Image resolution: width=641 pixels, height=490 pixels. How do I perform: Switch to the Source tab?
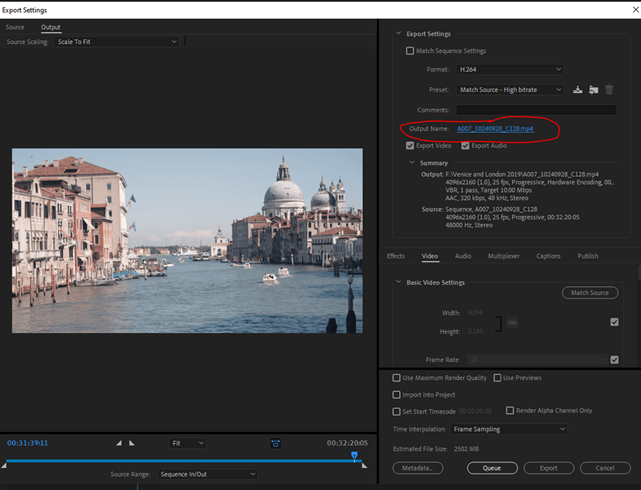(15, 27)
